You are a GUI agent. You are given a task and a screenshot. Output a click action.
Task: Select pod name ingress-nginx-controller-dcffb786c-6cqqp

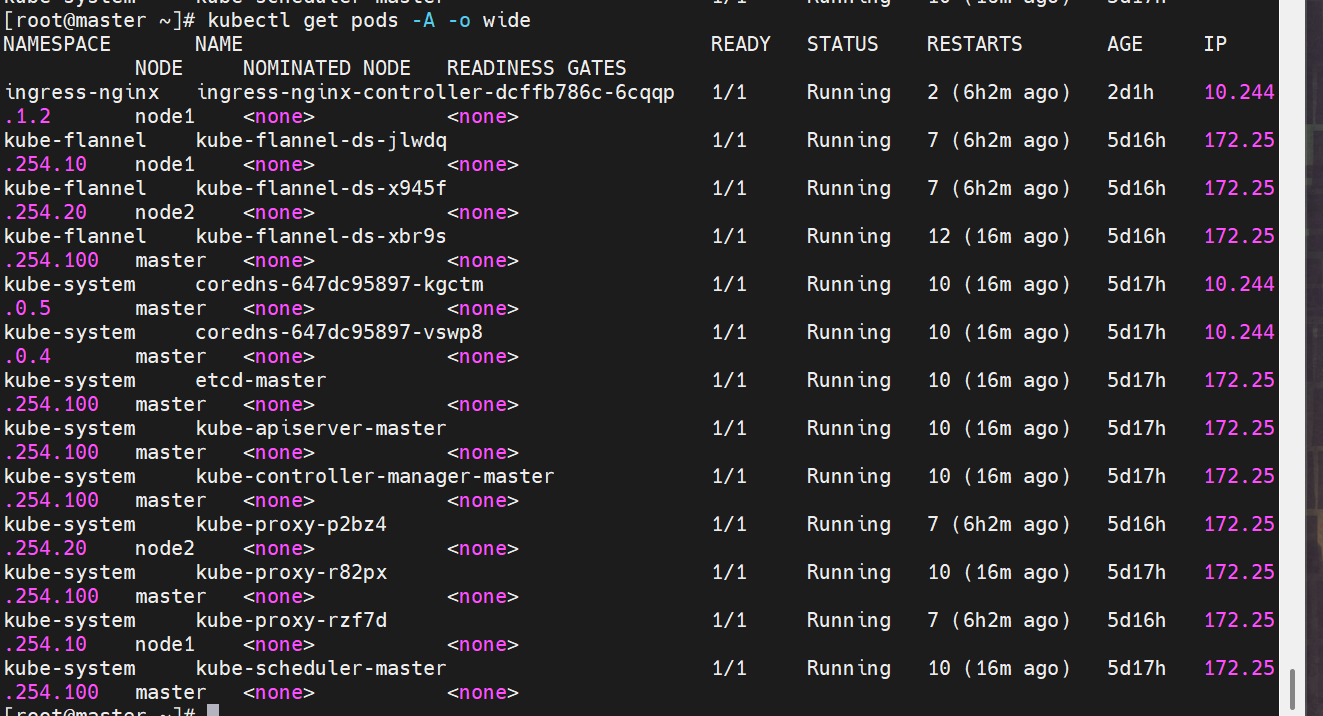(x=436, y=92)
